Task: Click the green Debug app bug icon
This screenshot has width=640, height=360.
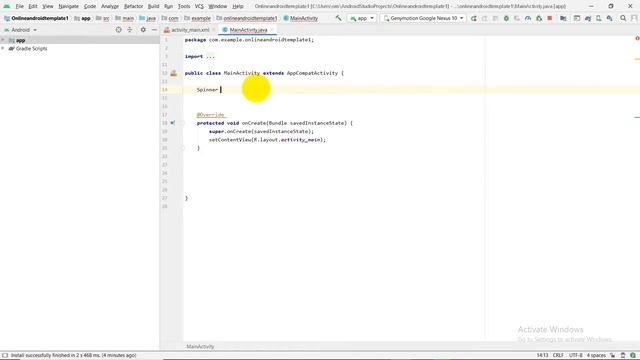Action: click(x=506, y=18)
